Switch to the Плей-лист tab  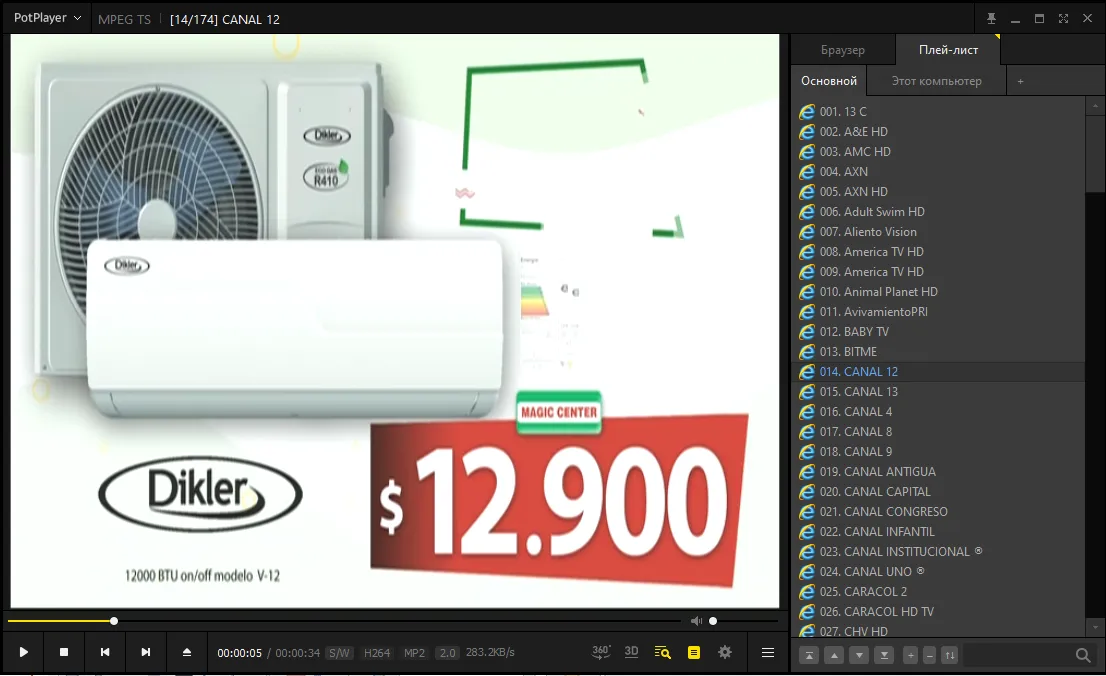[948, 49]
